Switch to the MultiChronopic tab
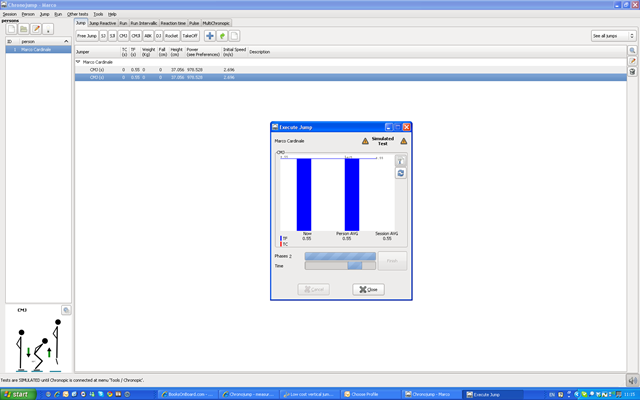This screenshot has width=640, height=400. (x=216, y=23)
